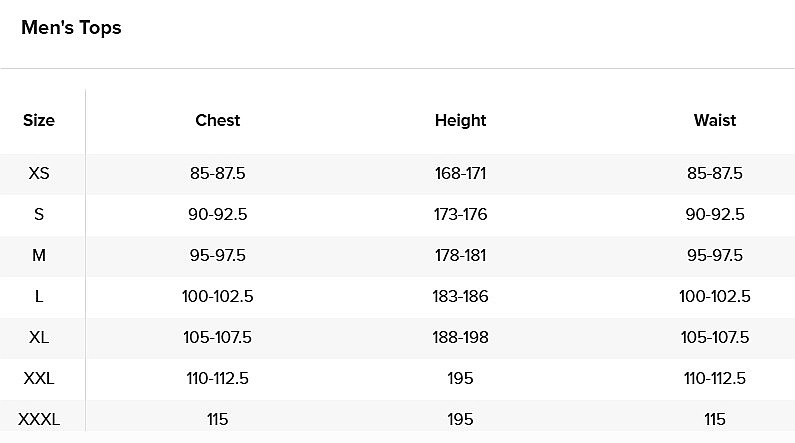The width and height of the screenshot is (795, 443).
Task: Select the Chest column header
Action: (218, 120)
